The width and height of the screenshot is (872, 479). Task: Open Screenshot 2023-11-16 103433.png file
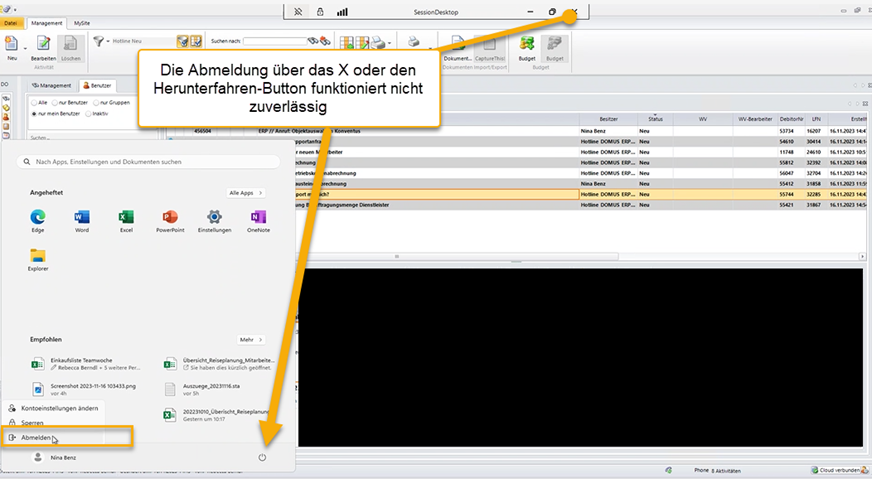(85, 389)
